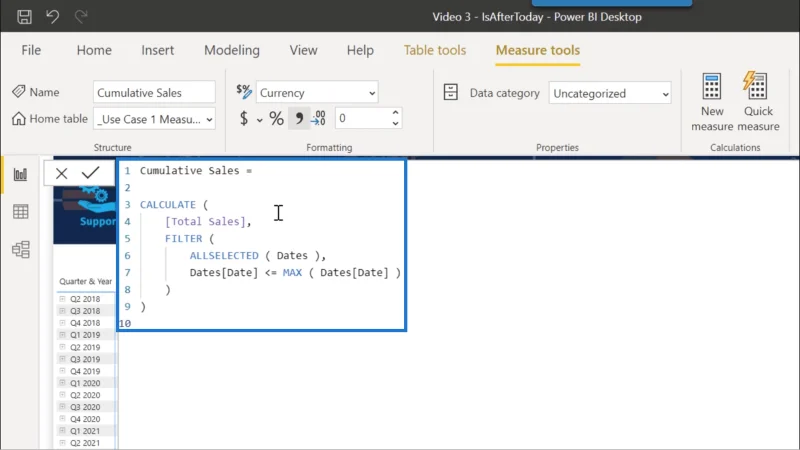The width and height of the screenshot is (800, 450).
Task: Click the decimal places icon
Action: point(319,119)
